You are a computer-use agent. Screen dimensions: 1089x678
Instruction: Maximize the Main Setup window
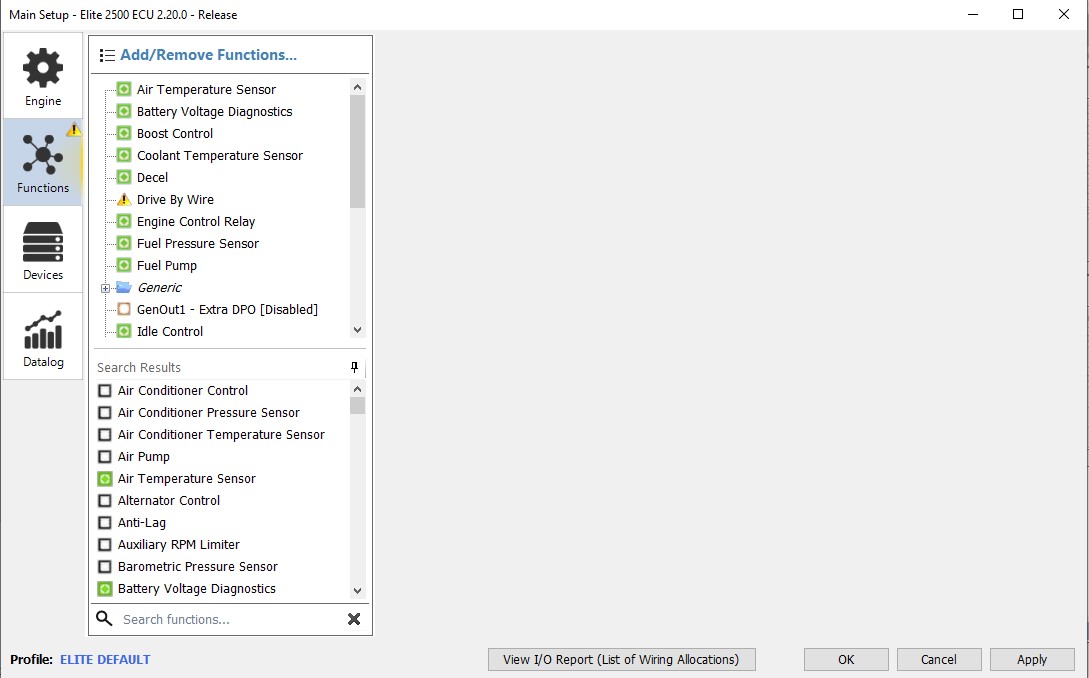(1018, 14)
